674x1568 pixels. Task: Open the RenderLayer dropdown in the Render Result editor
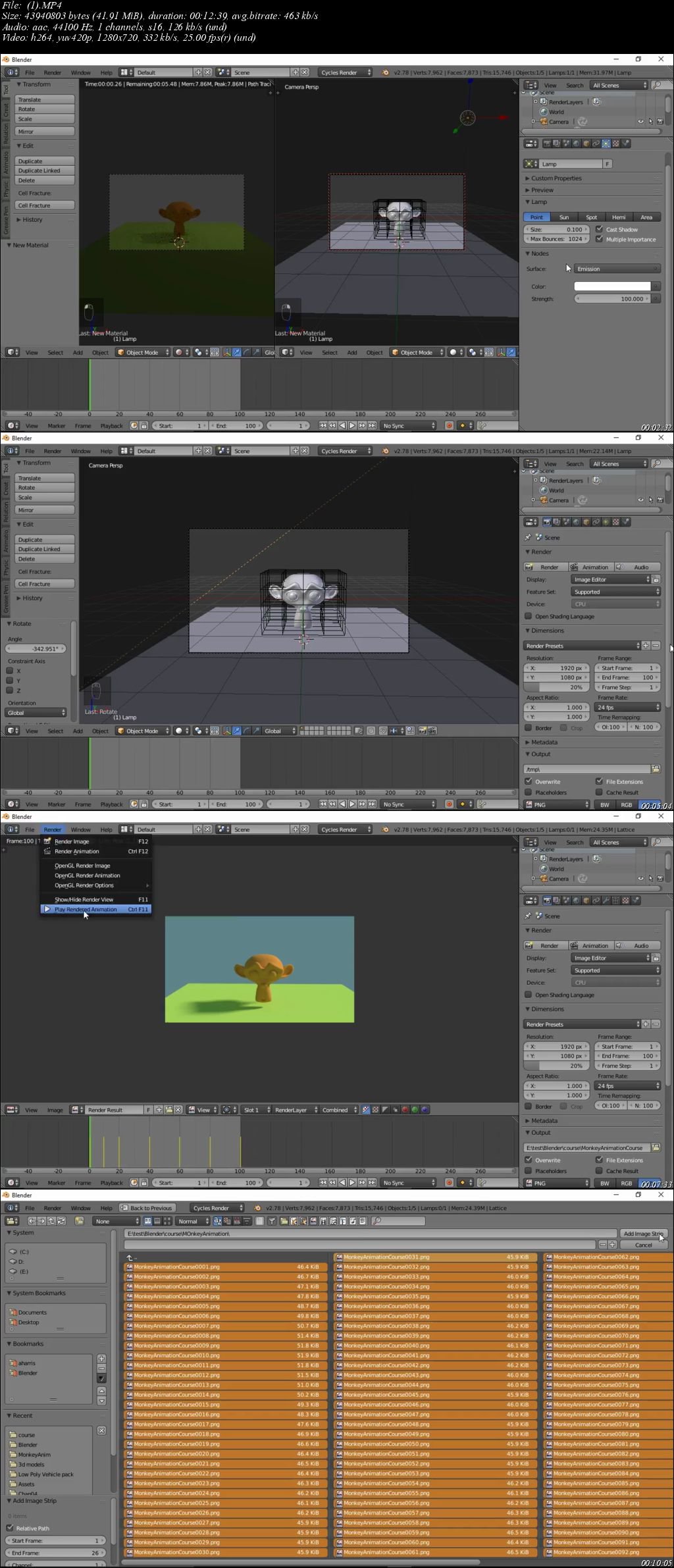[294, 1110]
